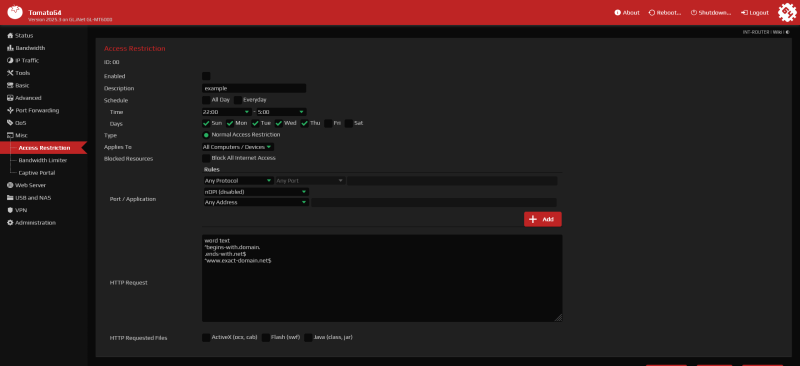This screenshot has height=366, width=800.
Task: Uncheck the Sun day checkbox
Action: point(206,124)
